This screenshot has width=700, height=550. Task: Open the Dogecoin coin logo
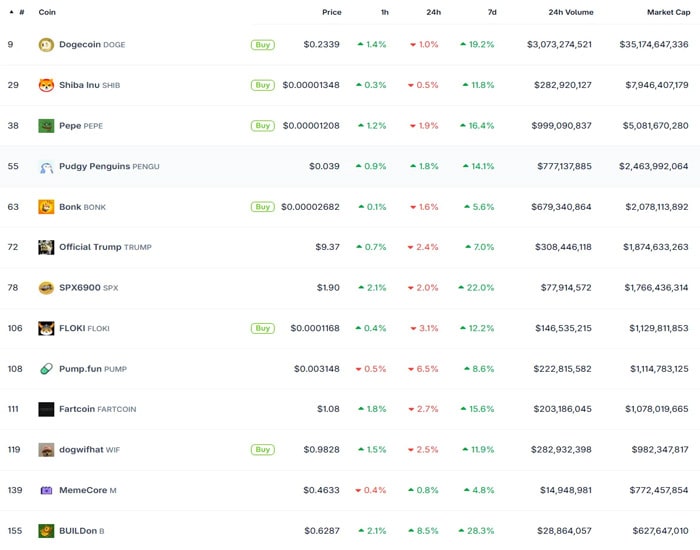pyautogui.click(x=46, y=45)
